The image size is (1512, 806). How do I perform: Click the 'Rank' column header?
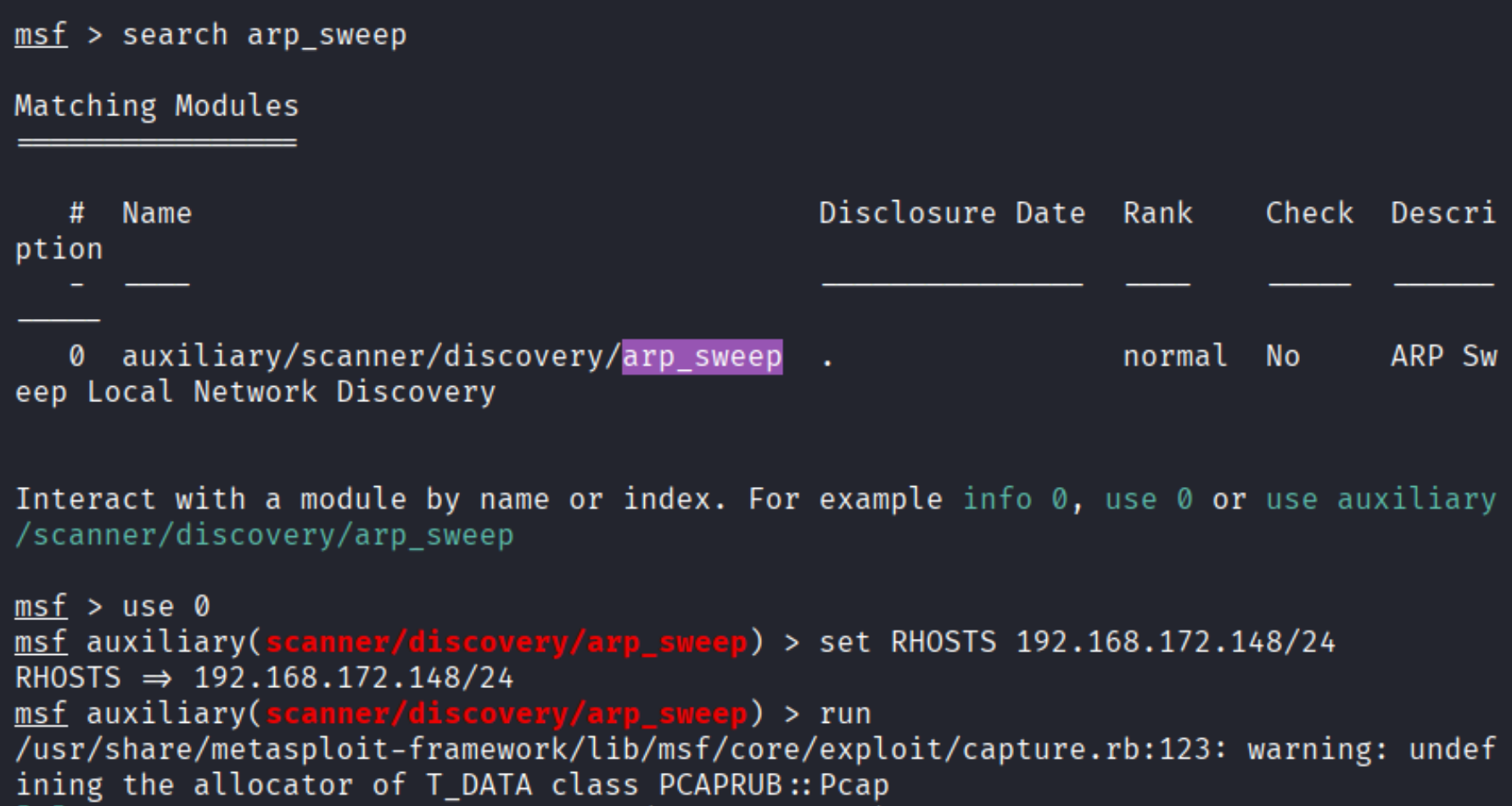(x=1157, y=213)
